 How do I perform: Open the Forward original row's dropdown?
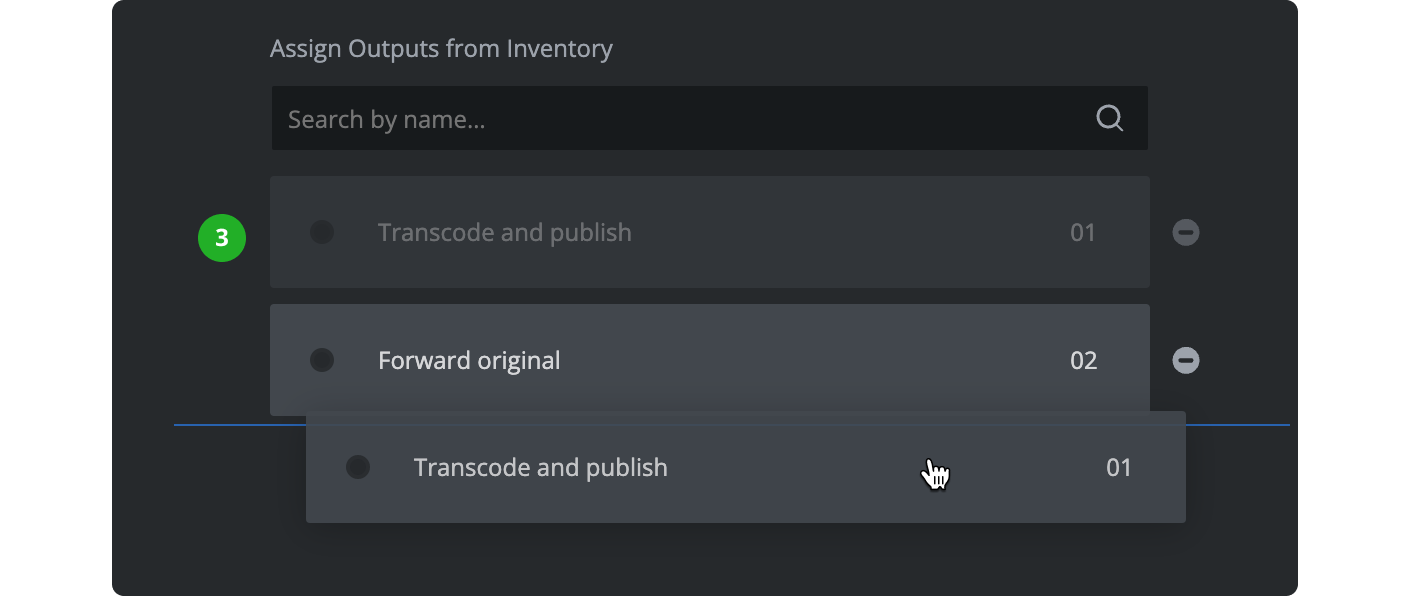click(x=710, y=360)
